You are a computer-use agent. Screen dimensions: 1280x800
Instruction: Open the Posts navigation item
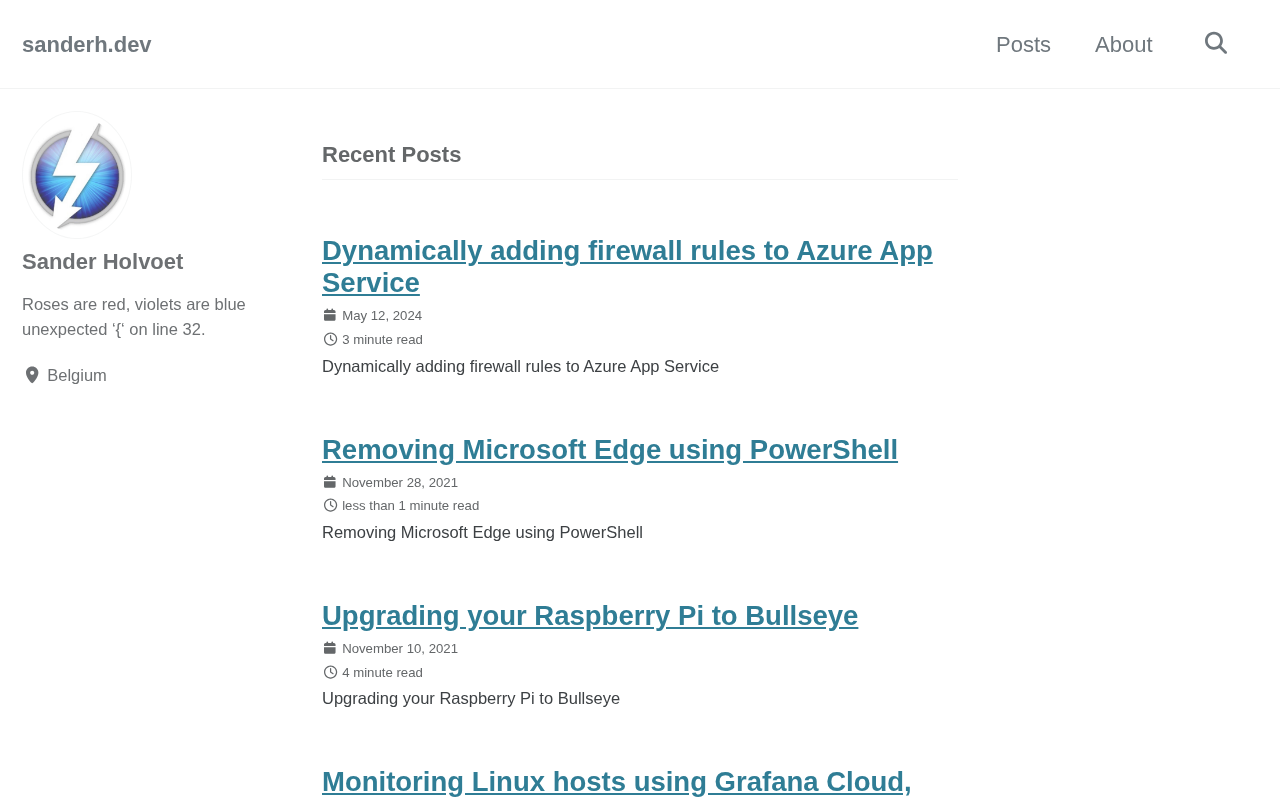pyautogui.click(x=1023, y=44)
